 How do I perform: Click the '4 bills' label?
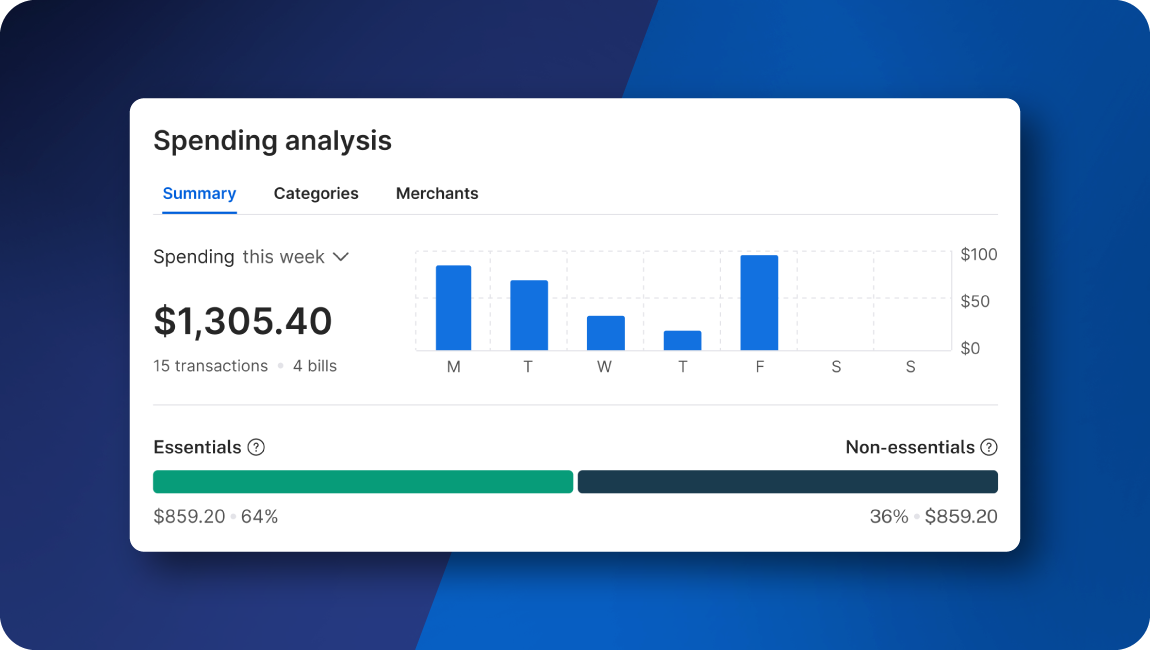317,366
